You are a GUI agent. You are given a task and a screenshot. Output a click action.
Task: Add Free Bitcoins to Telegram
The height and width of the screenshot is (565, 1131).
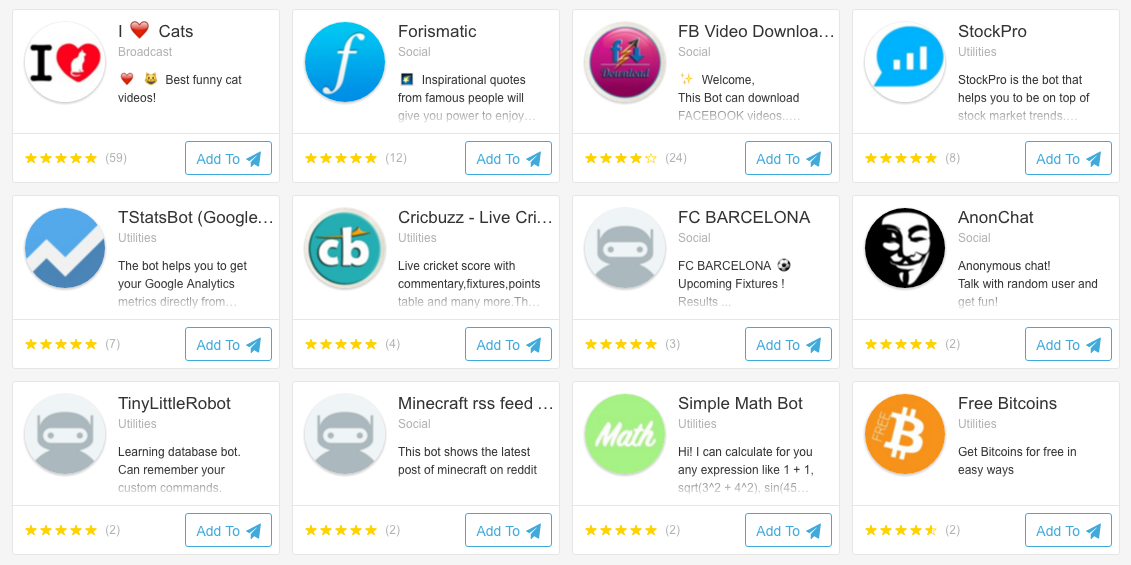point(1068,530)
